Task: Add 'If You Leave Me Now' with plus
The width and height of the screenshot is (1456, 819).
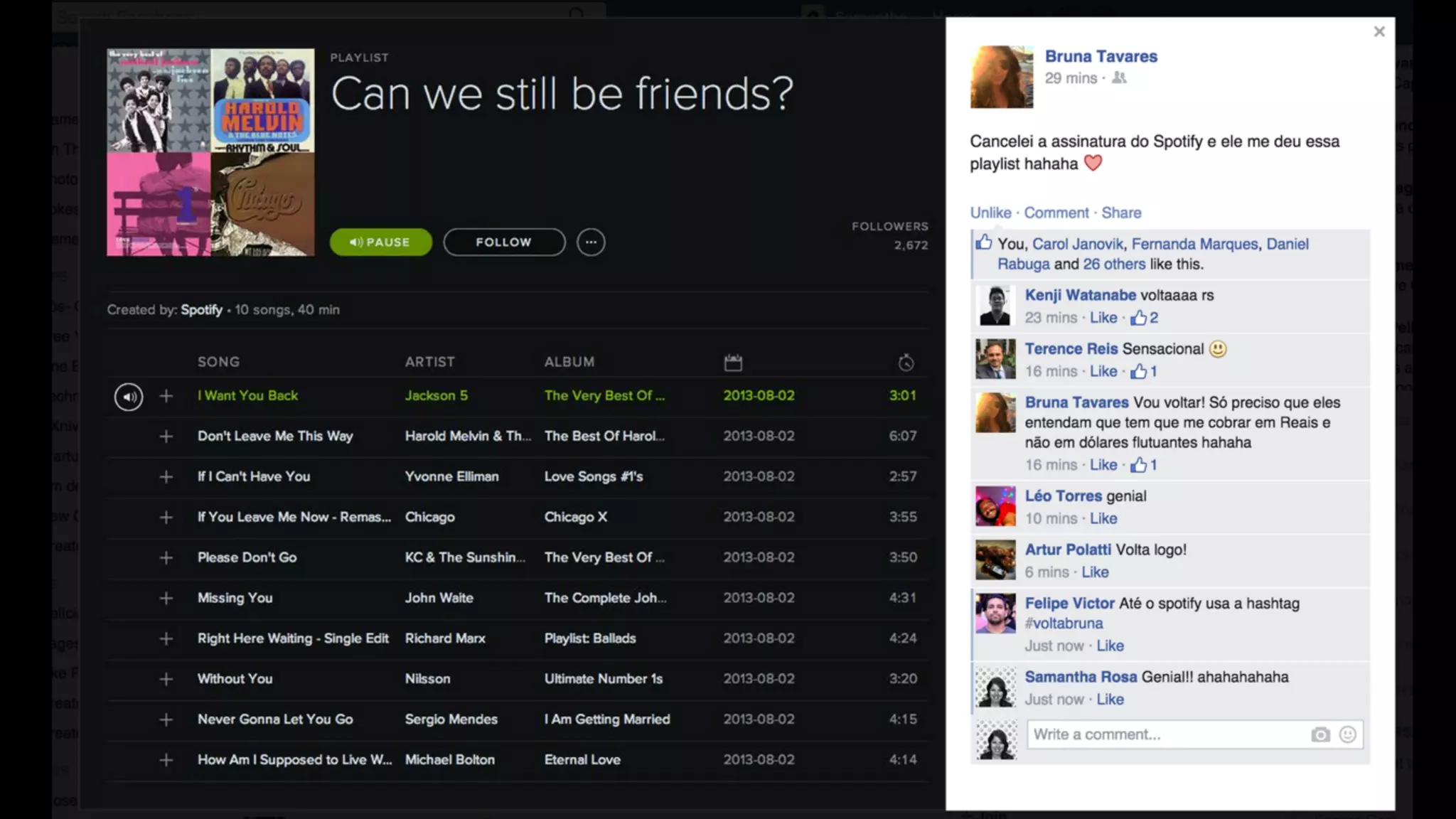Action: coord(166,518)
